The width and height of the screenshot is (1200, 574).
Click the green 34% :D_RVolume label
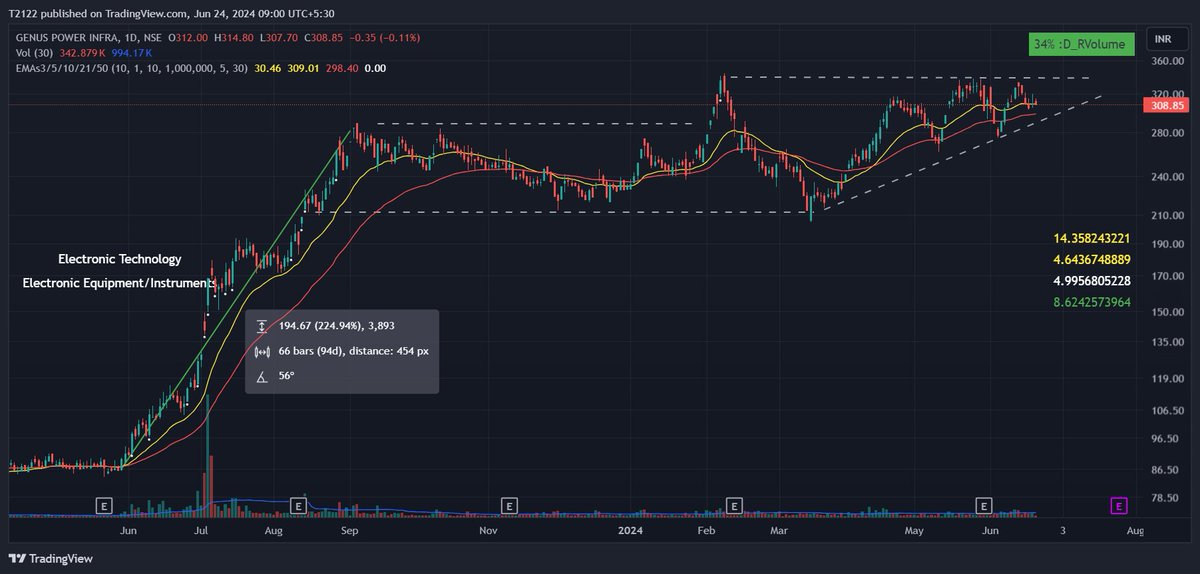coord(1082,44)
